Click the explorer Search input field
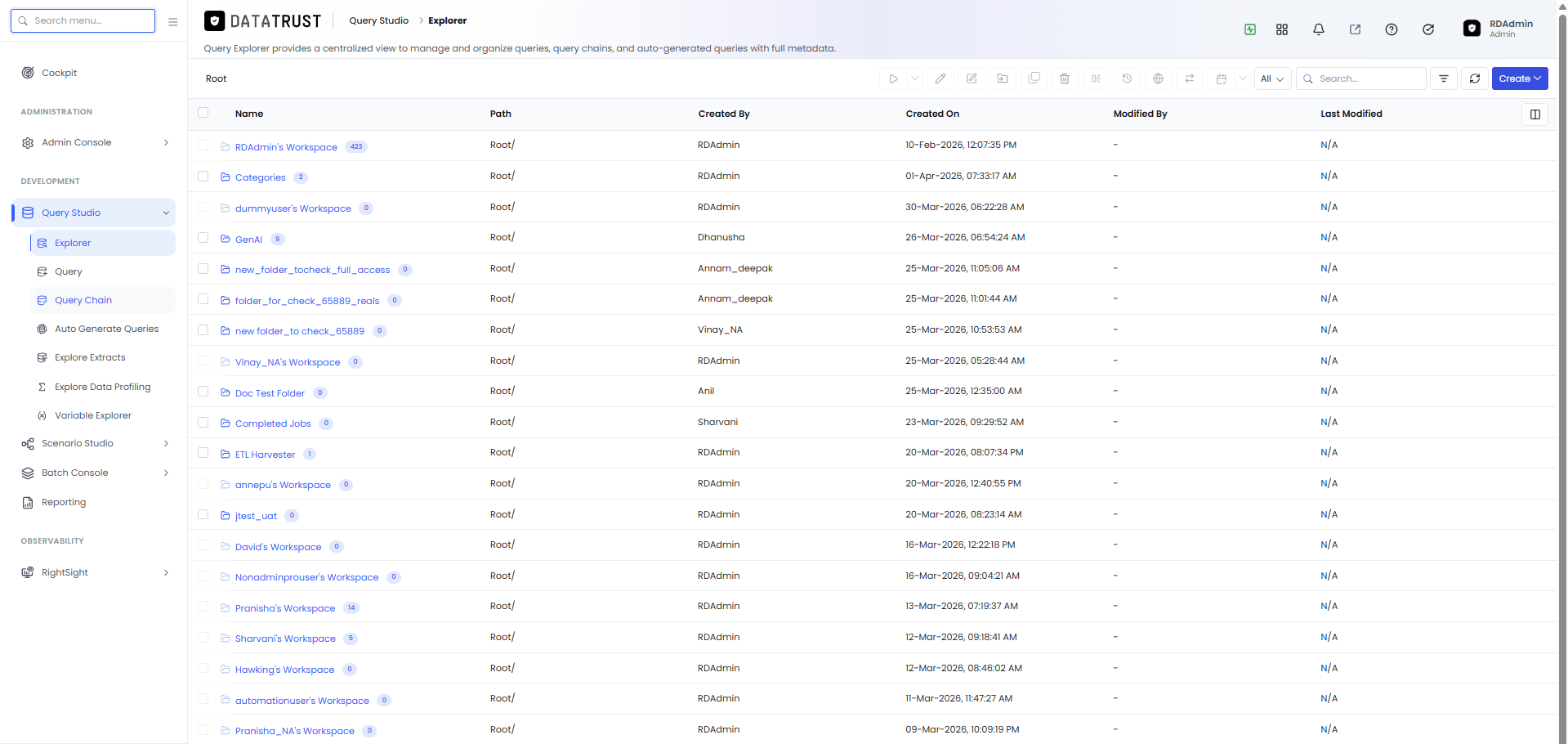1568x744 pixels. point(1360,78)
